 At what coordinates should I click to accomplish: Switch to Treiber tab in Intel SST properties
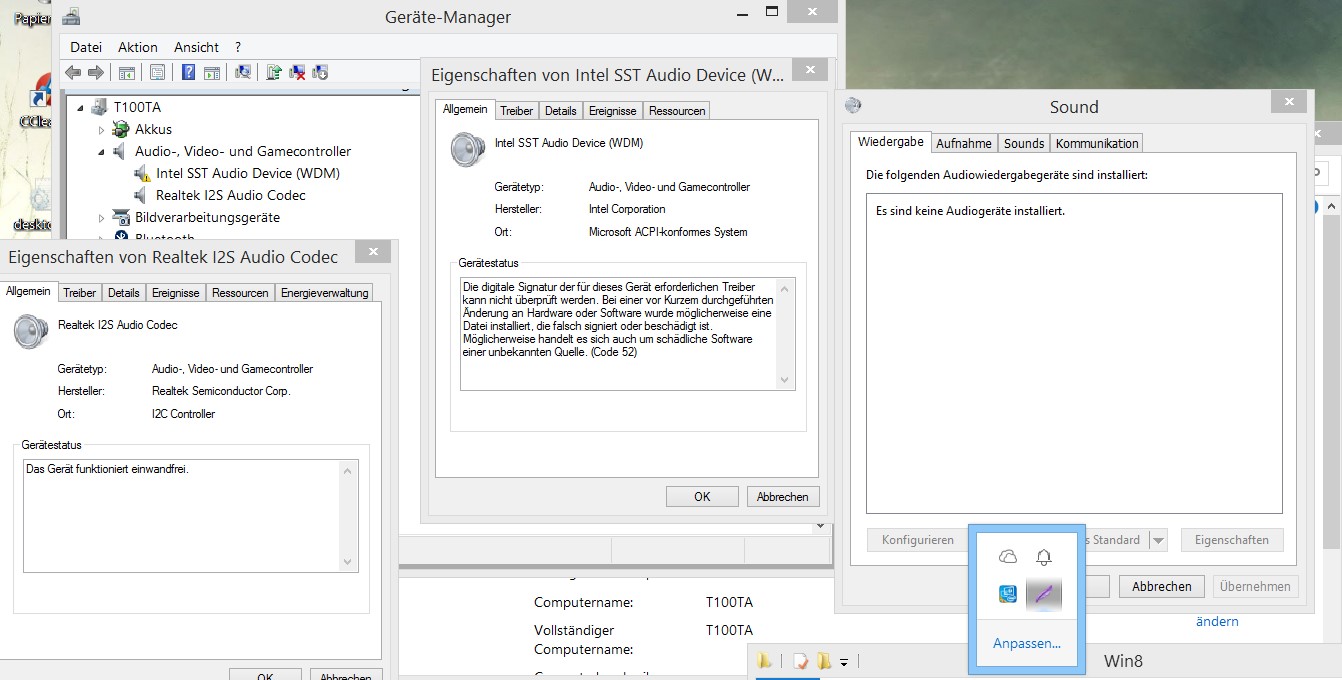tap(517, 111)
